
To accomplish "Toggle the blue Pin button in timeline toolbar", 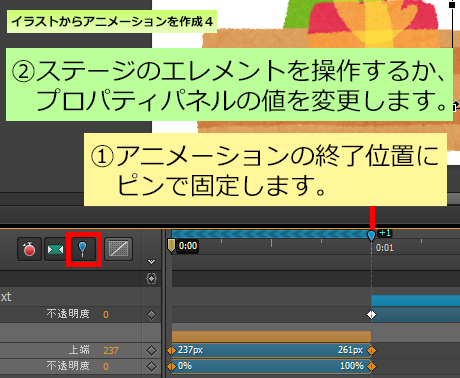I will [x=83, y=249].
